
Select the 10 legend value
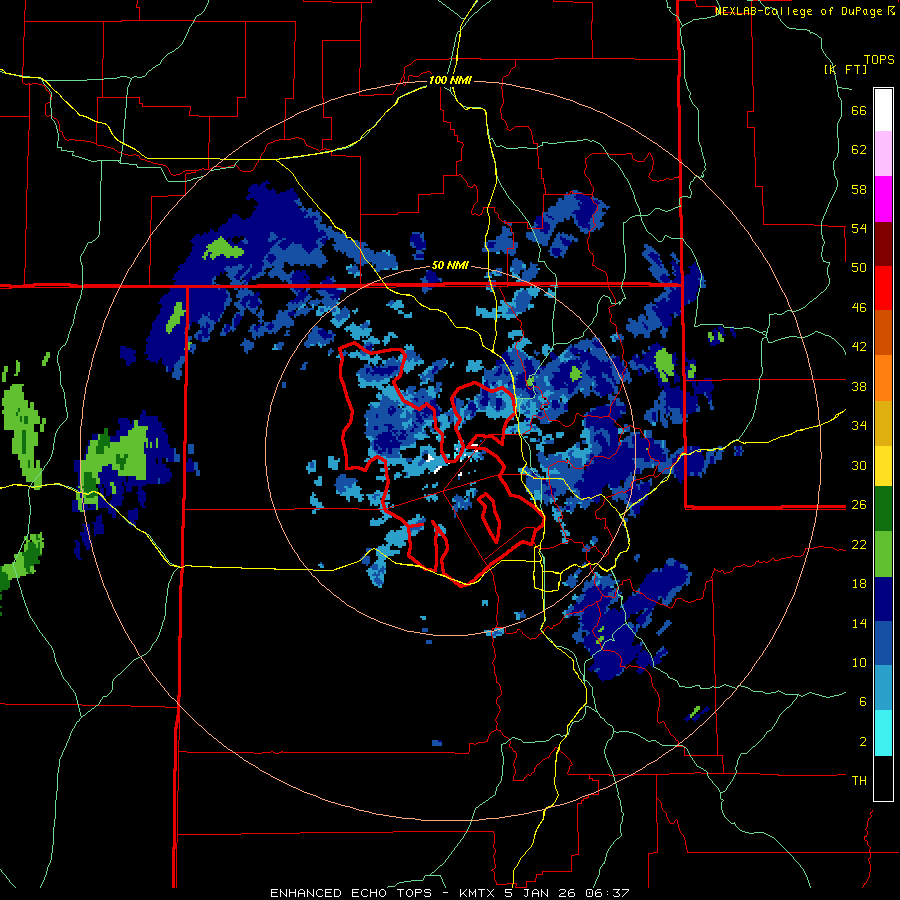coord(859,662)
